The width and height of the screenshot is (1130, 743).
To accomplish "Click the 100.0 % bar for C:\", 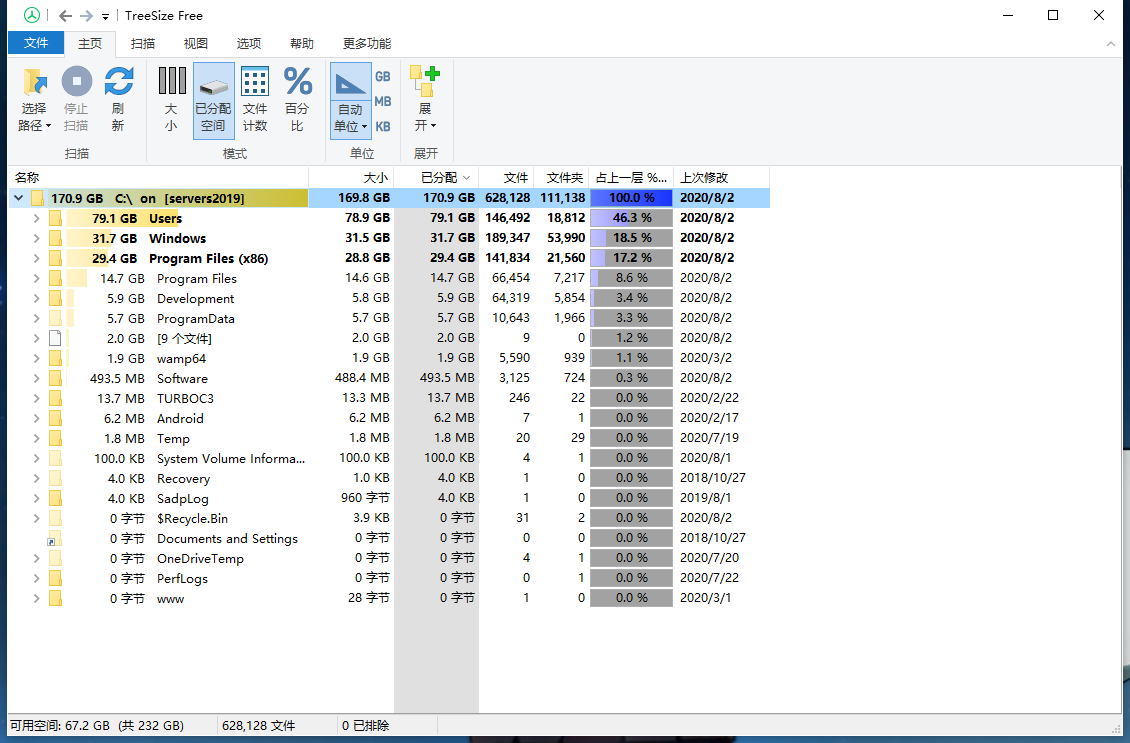I will [631, 197].
